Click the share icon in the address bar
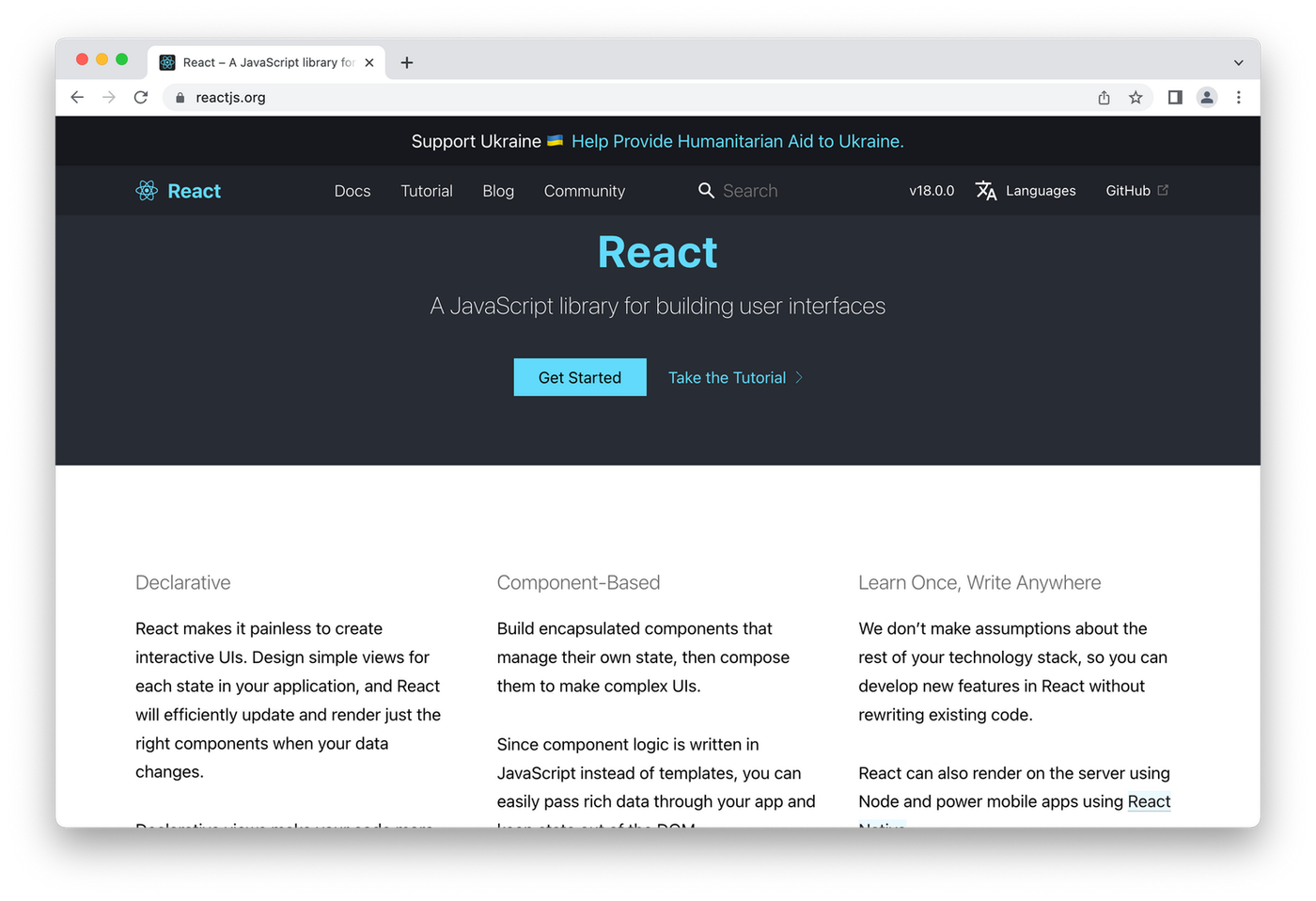The image size is (1316, 901). (1104, 97)
